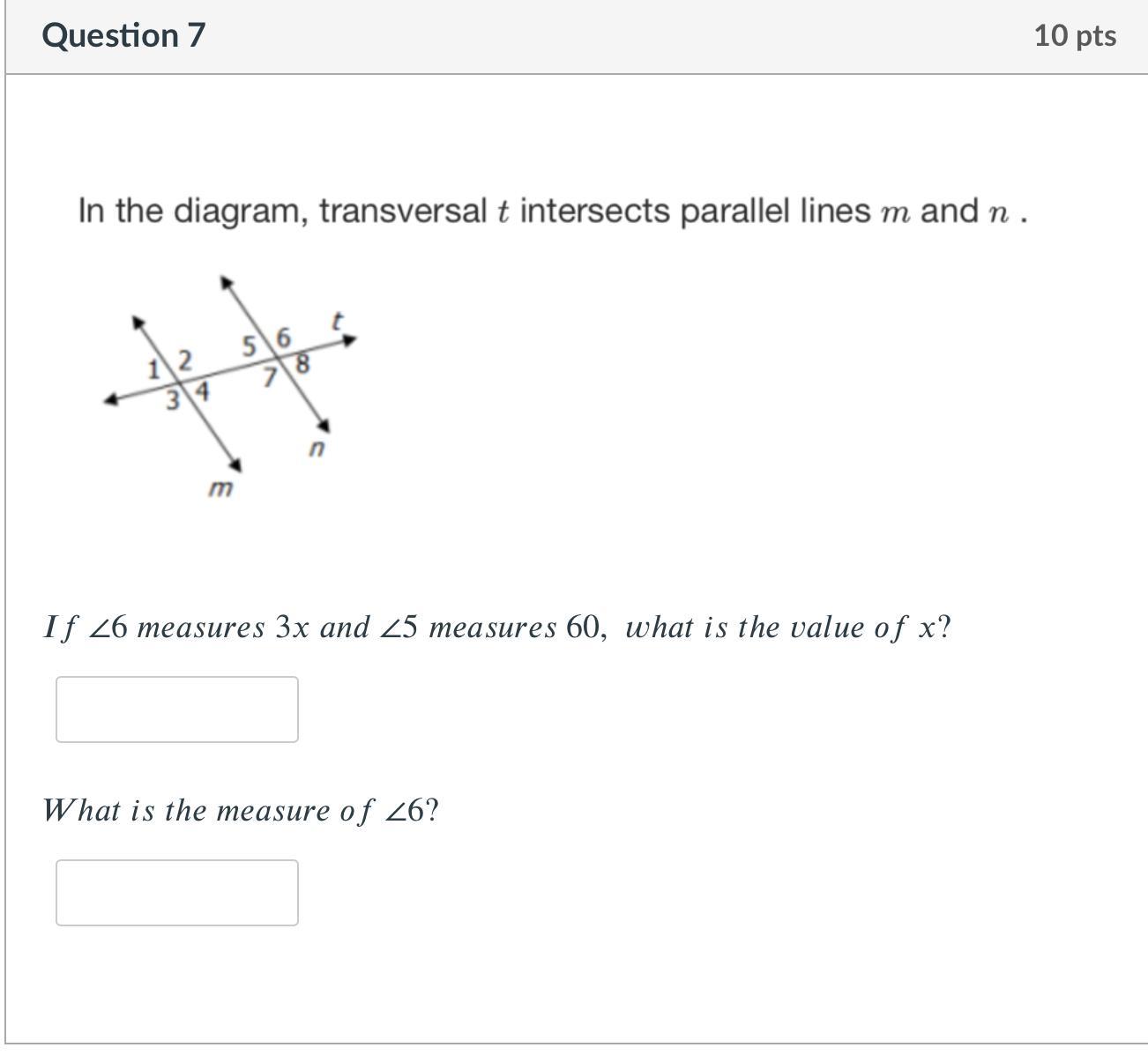
Task: Click the answer box for value of x
Action: 176,710
